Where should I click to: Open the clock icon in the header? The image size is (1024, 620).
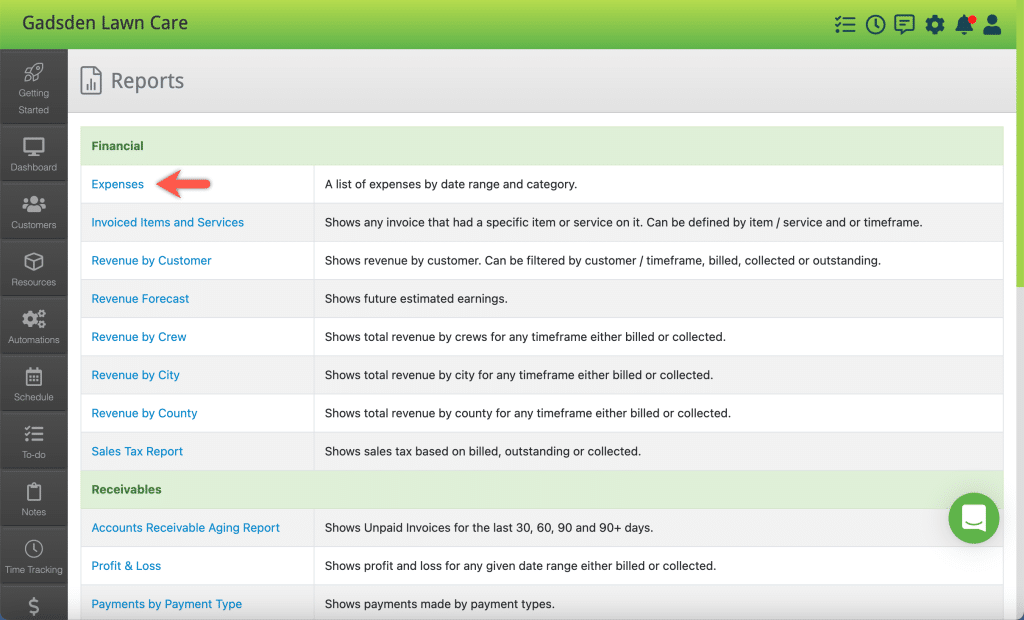[x=875, y=25]
